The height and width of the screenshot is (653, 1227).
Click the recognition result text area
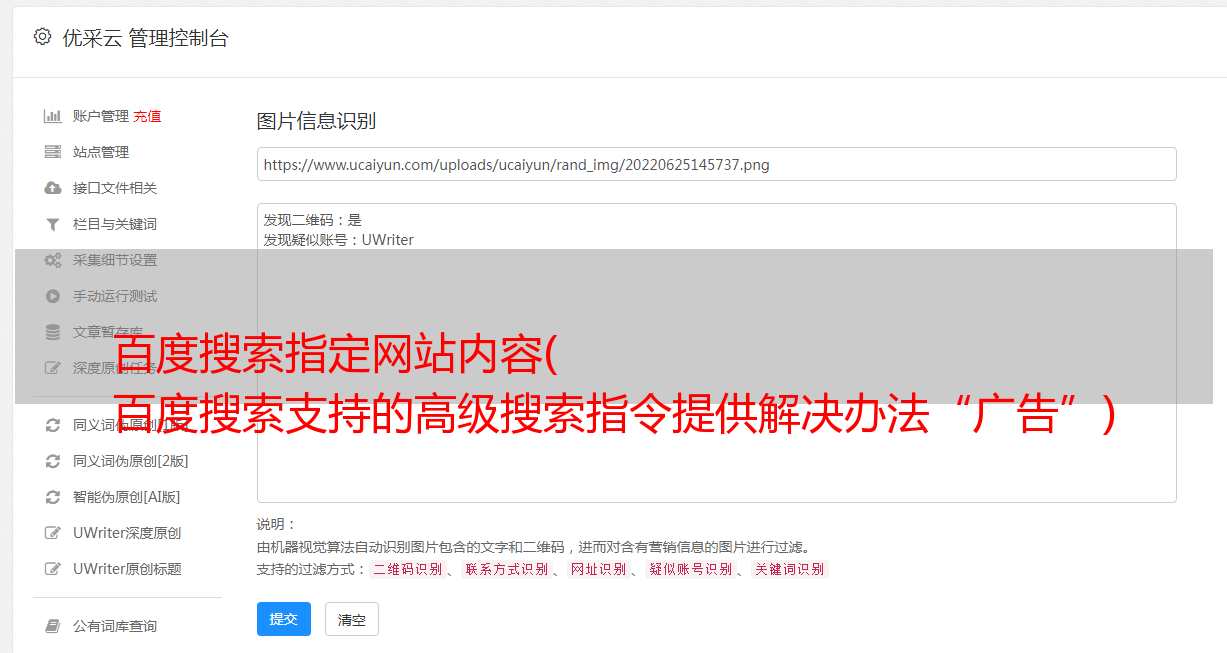point(716,353)
